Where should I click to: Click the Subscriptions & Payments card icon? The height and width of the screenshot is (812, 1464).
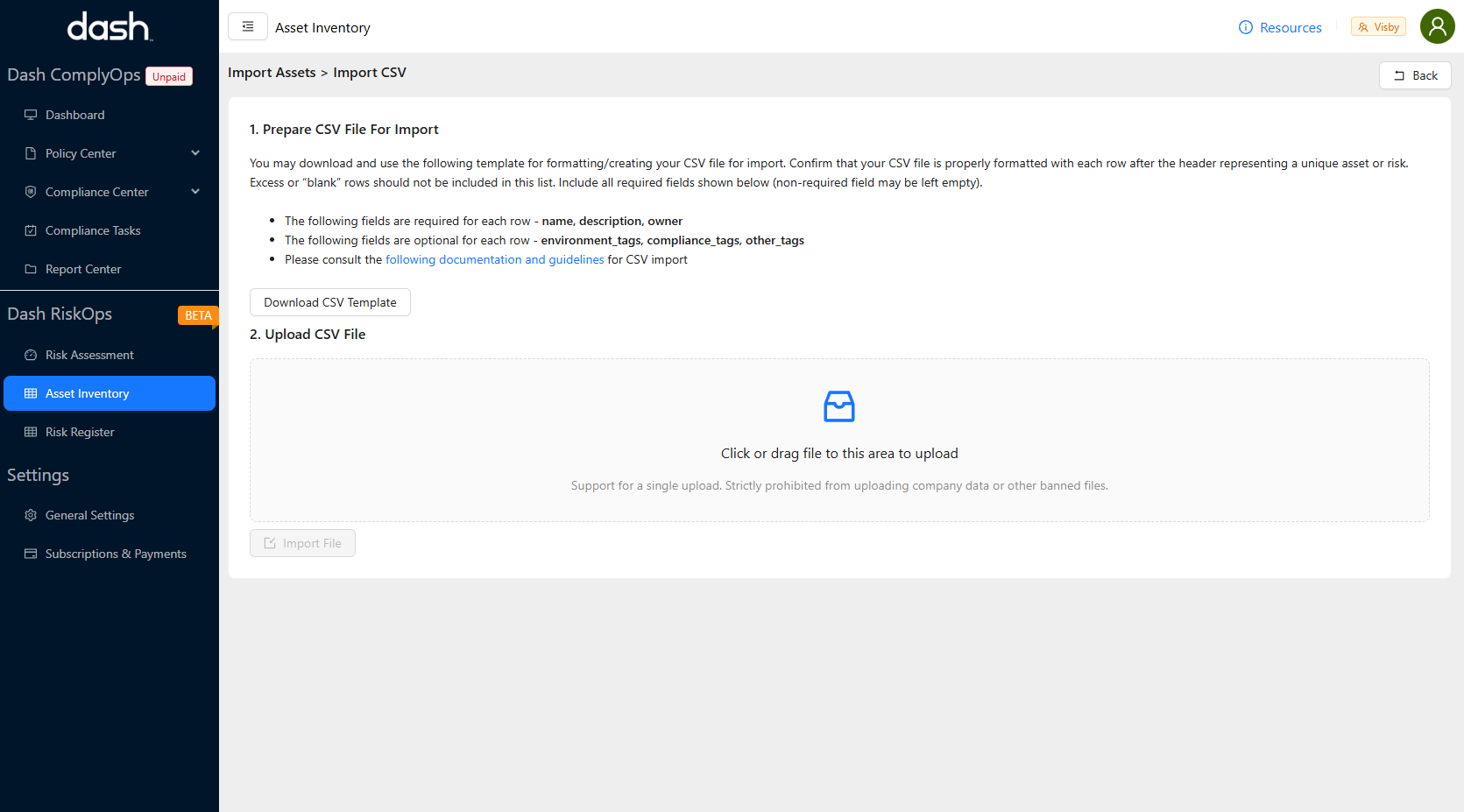coord(32,554)
